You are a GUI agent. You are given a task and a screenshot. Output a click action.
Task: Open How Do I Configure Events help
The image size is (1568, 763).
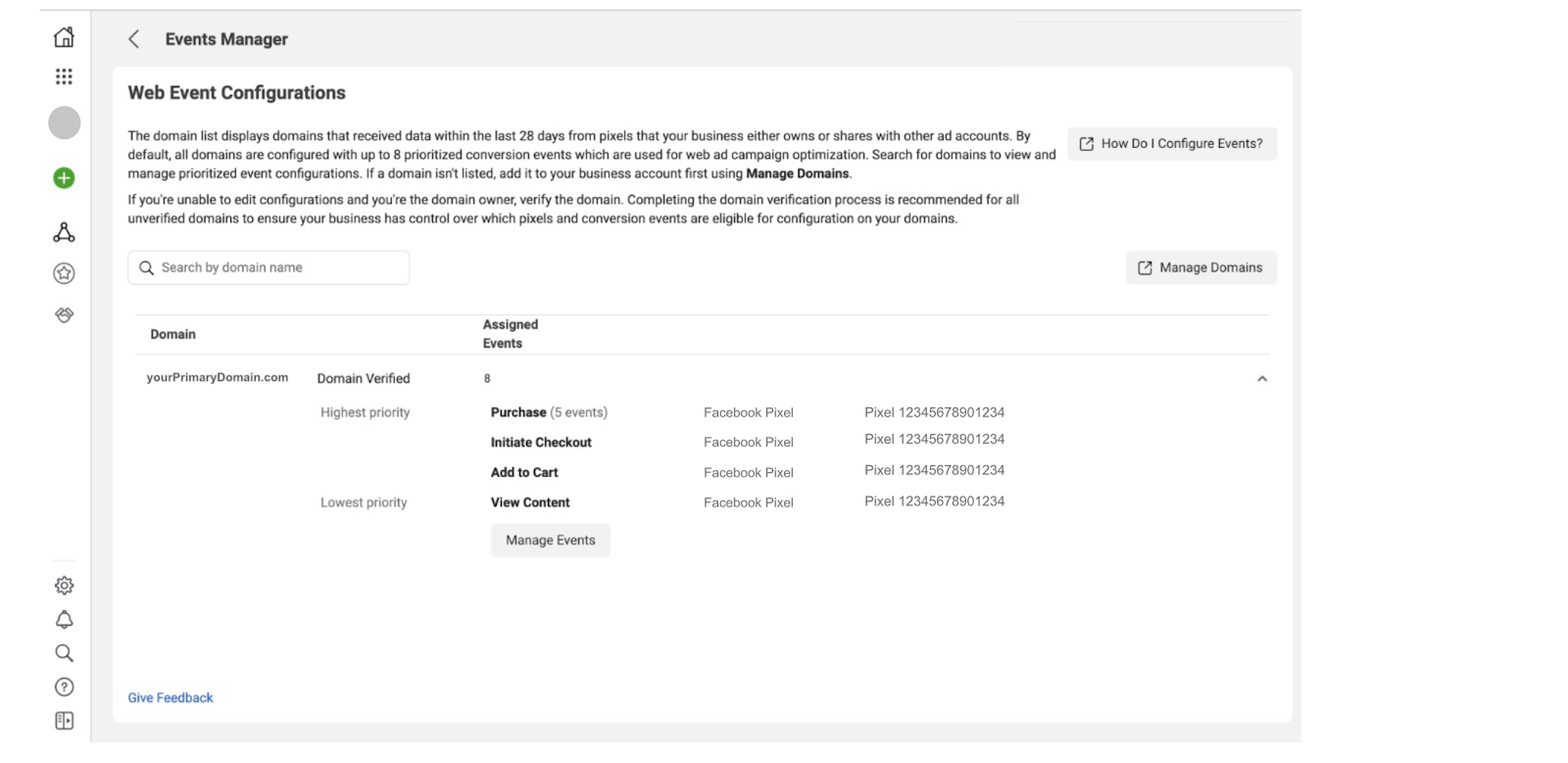click(x=1171, y=144)
